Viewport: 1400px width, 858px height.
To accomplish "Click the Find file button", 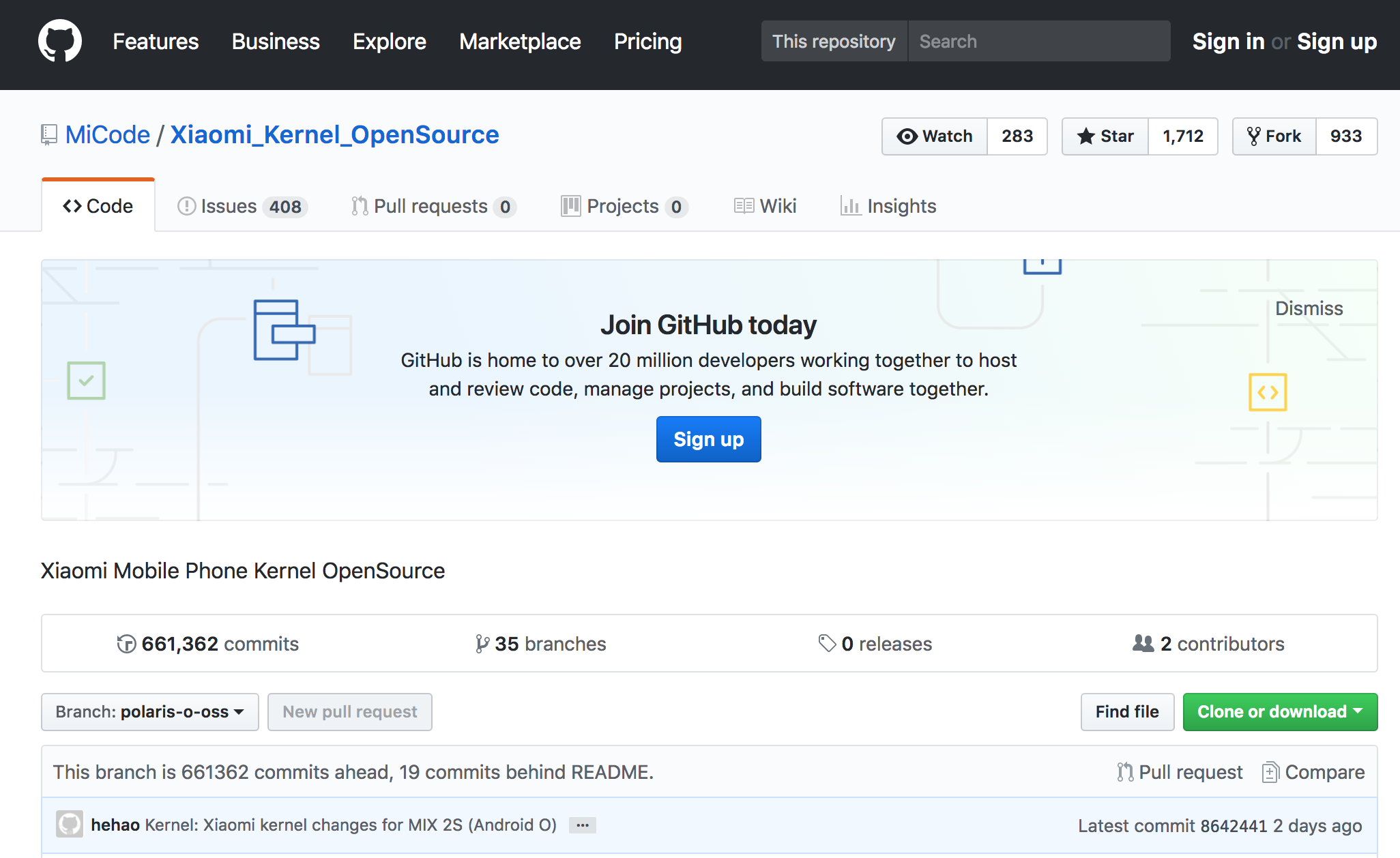I will 1127,712.
